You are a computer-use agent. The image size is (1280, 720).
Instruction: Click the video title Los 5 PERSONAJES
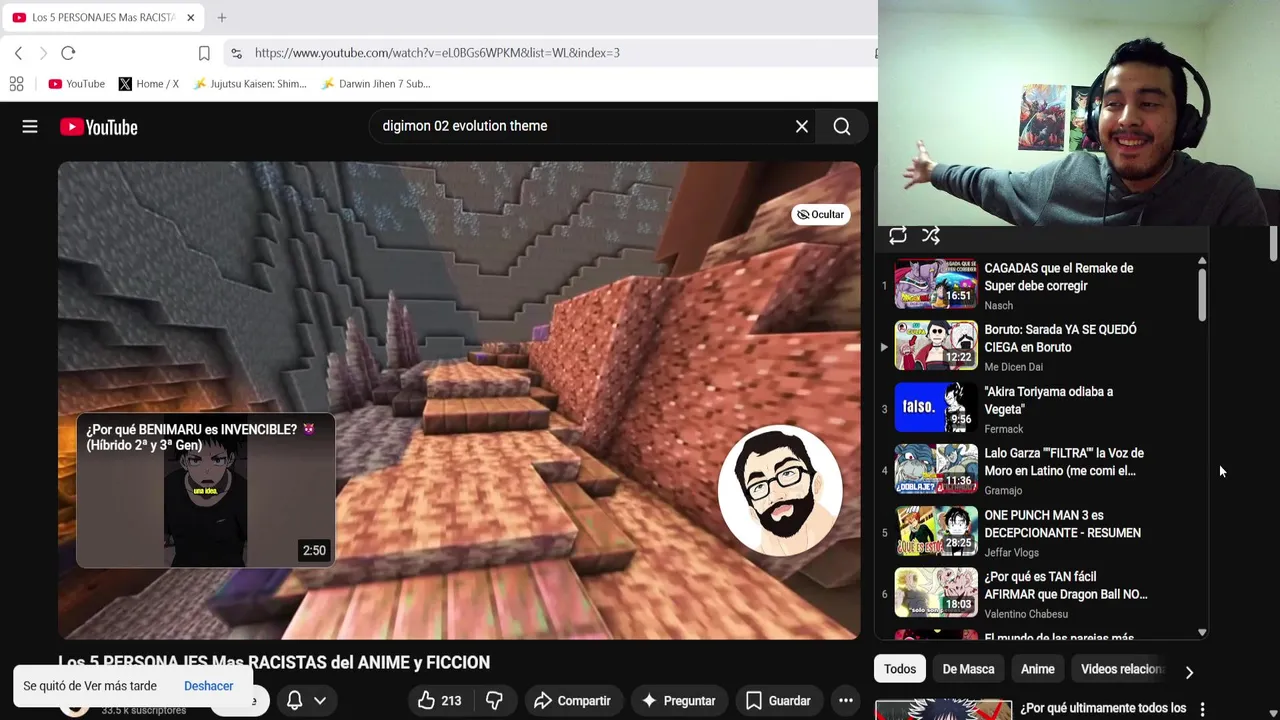(274, 662)
